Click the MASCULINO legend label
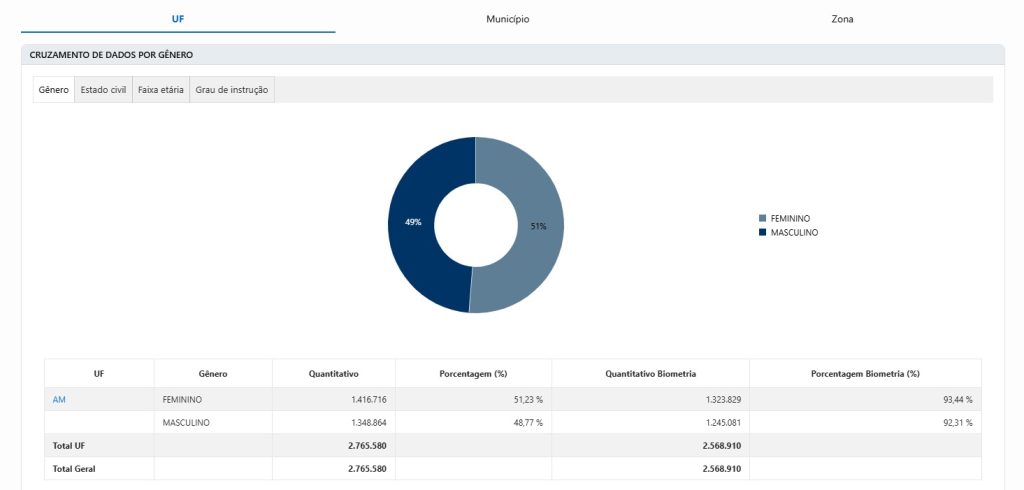Screen dimensions: 1024x490 [x=794, y=232]
